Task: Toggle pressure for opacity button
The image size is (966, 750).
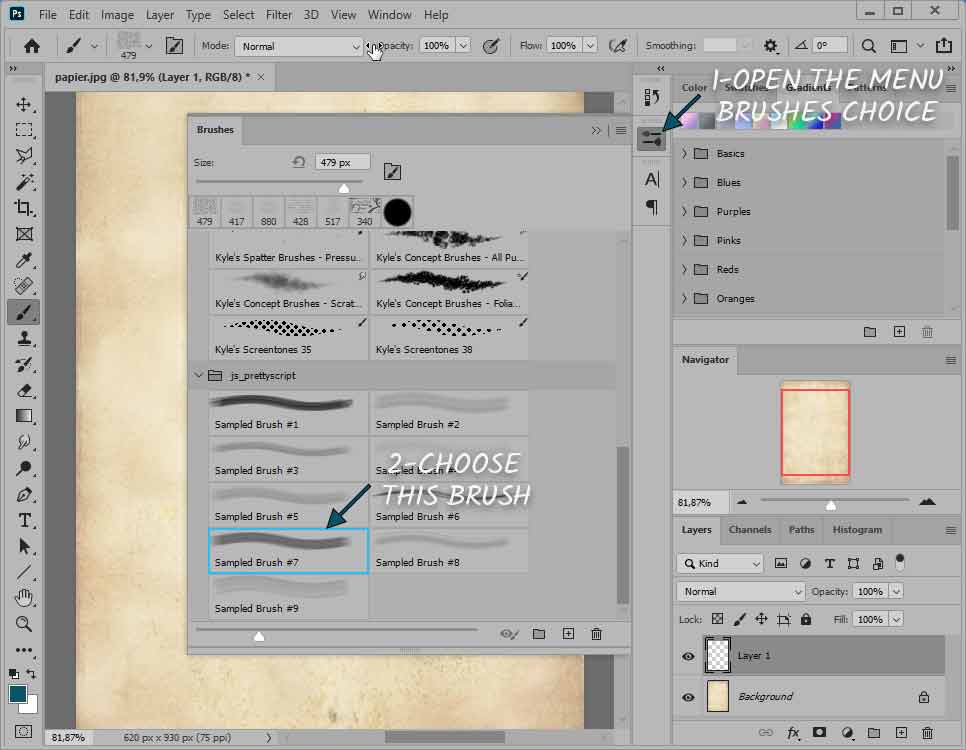Action: [x=491, y=46]
